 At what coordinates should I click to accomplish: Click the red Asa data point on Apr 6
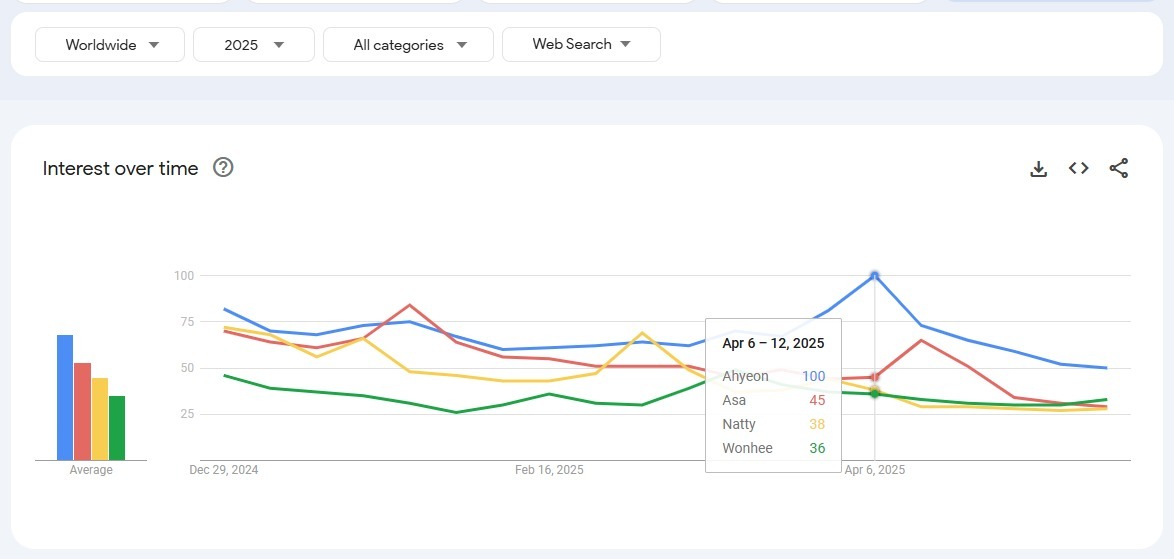click(x=875, y=377)
